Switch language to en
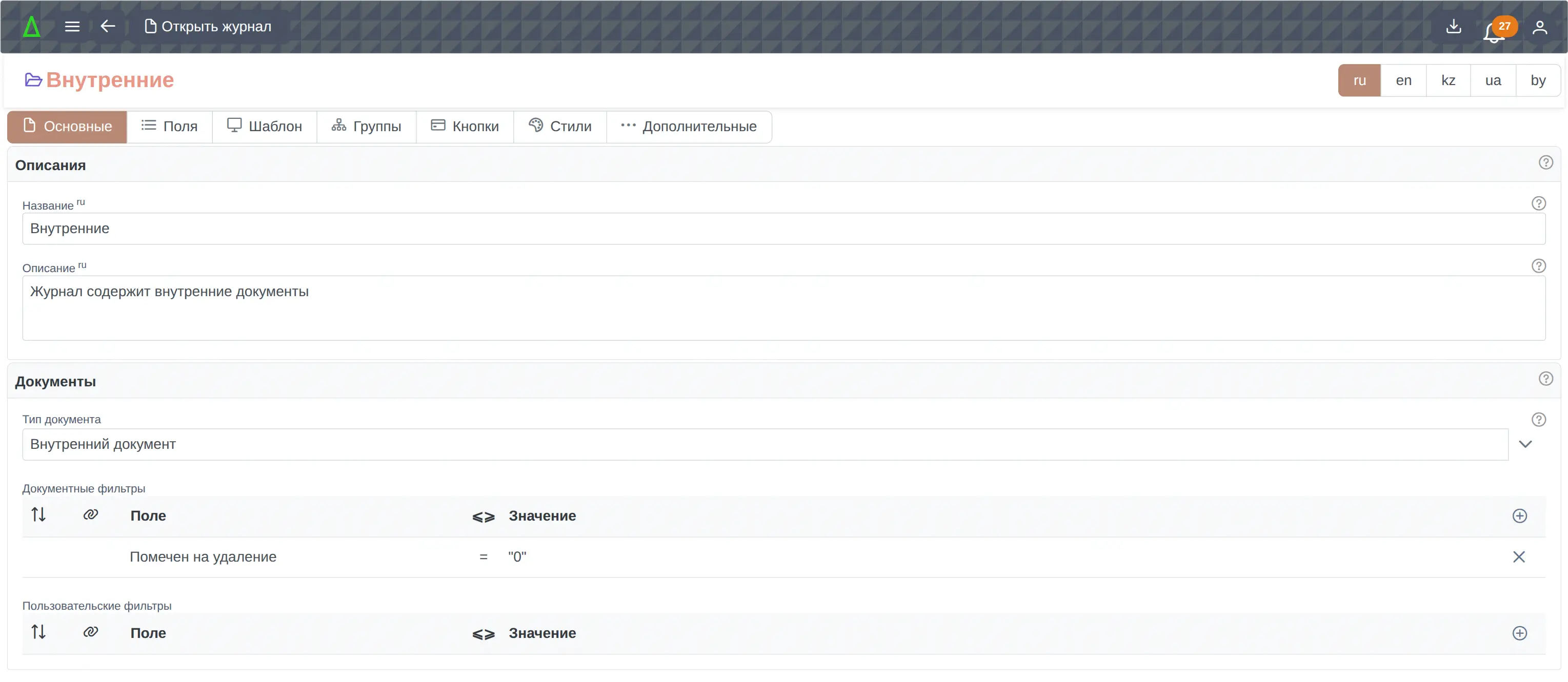The width and height of the screenshot is (1568, 682). 1403,80
